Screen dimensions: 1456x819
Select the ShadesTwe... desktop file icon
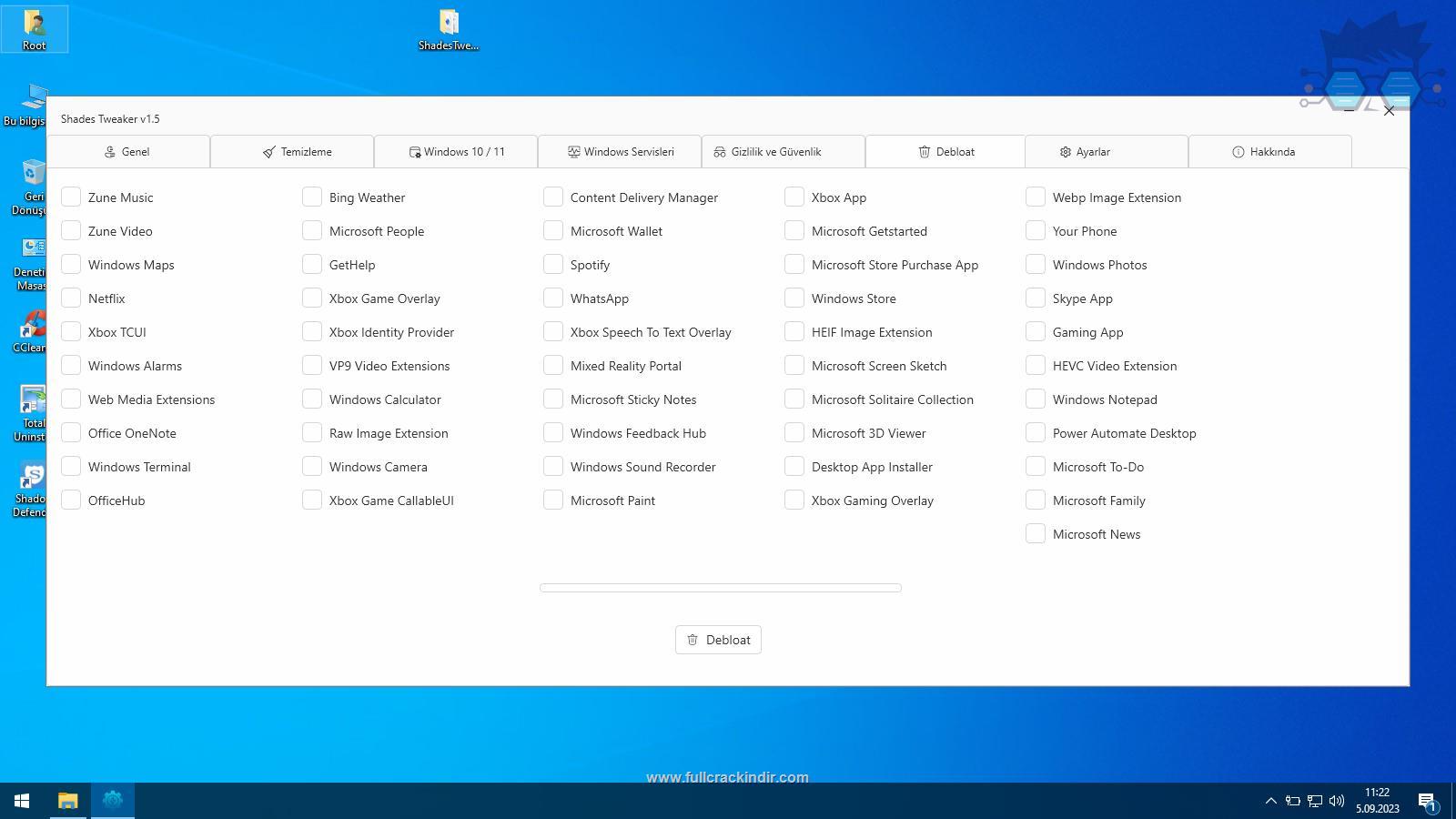click(449, 29)
